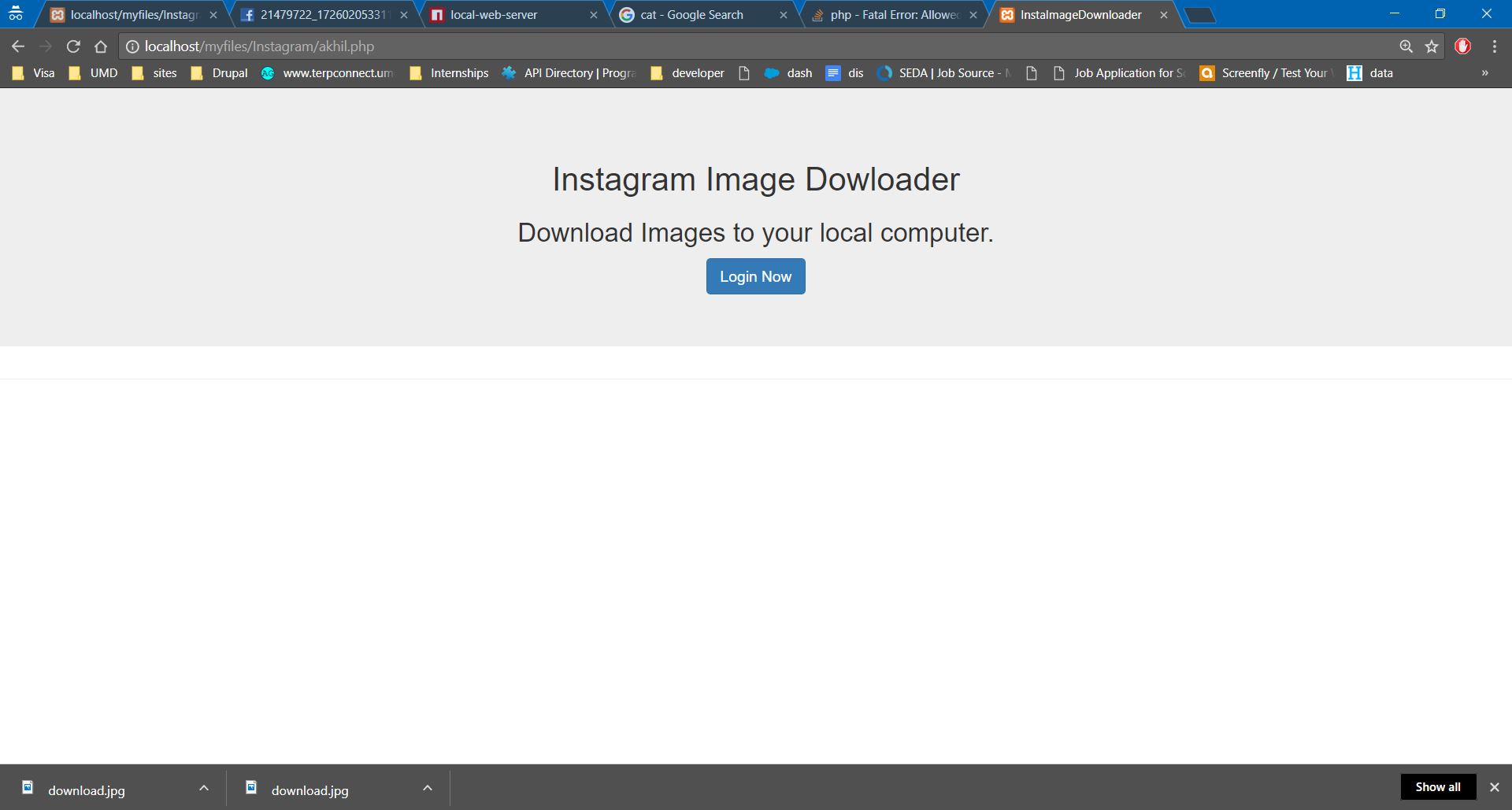Open the red extension icon in toolbar
Viewport: 1512px width, 810px height.
[x=1463, y=46]
